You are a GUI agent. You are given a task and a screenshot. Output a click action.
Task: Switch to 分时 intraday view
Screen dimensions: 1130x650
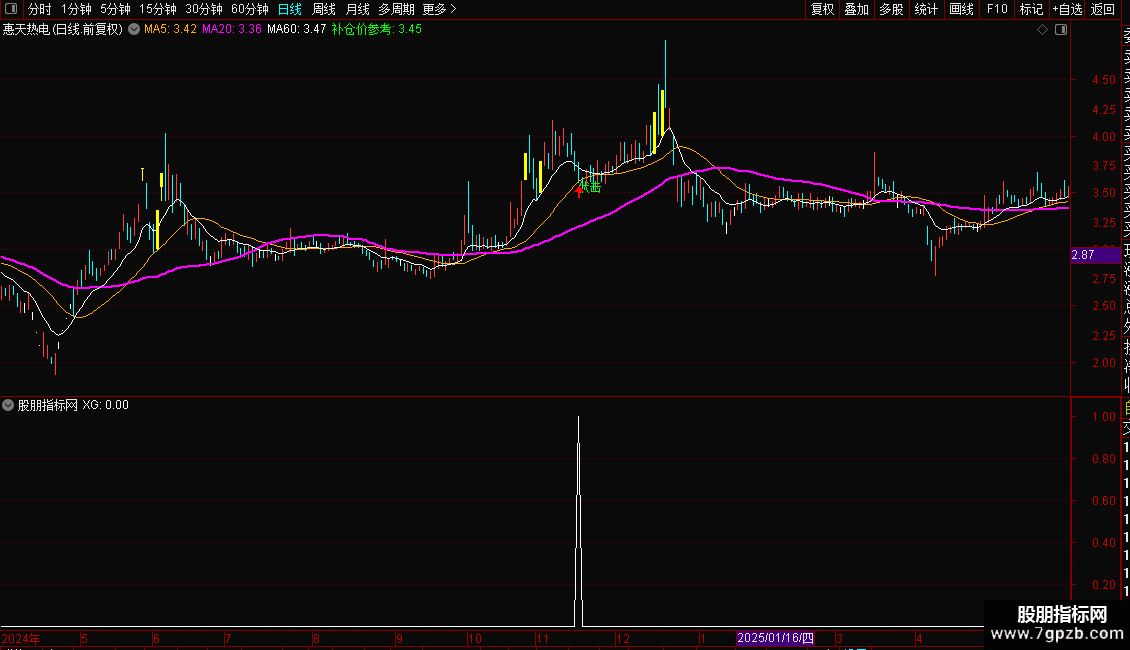40,9
